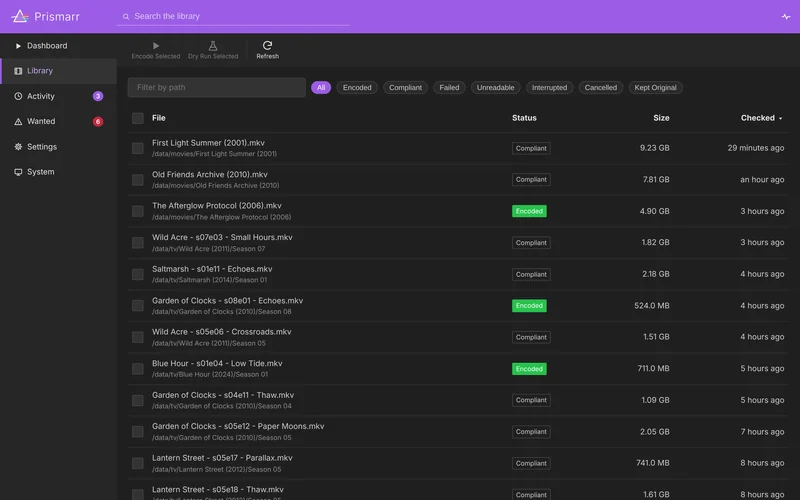Click the Encode Selected play icon
The height and width of the screenshot is (500, 800).
click(156, 46)
